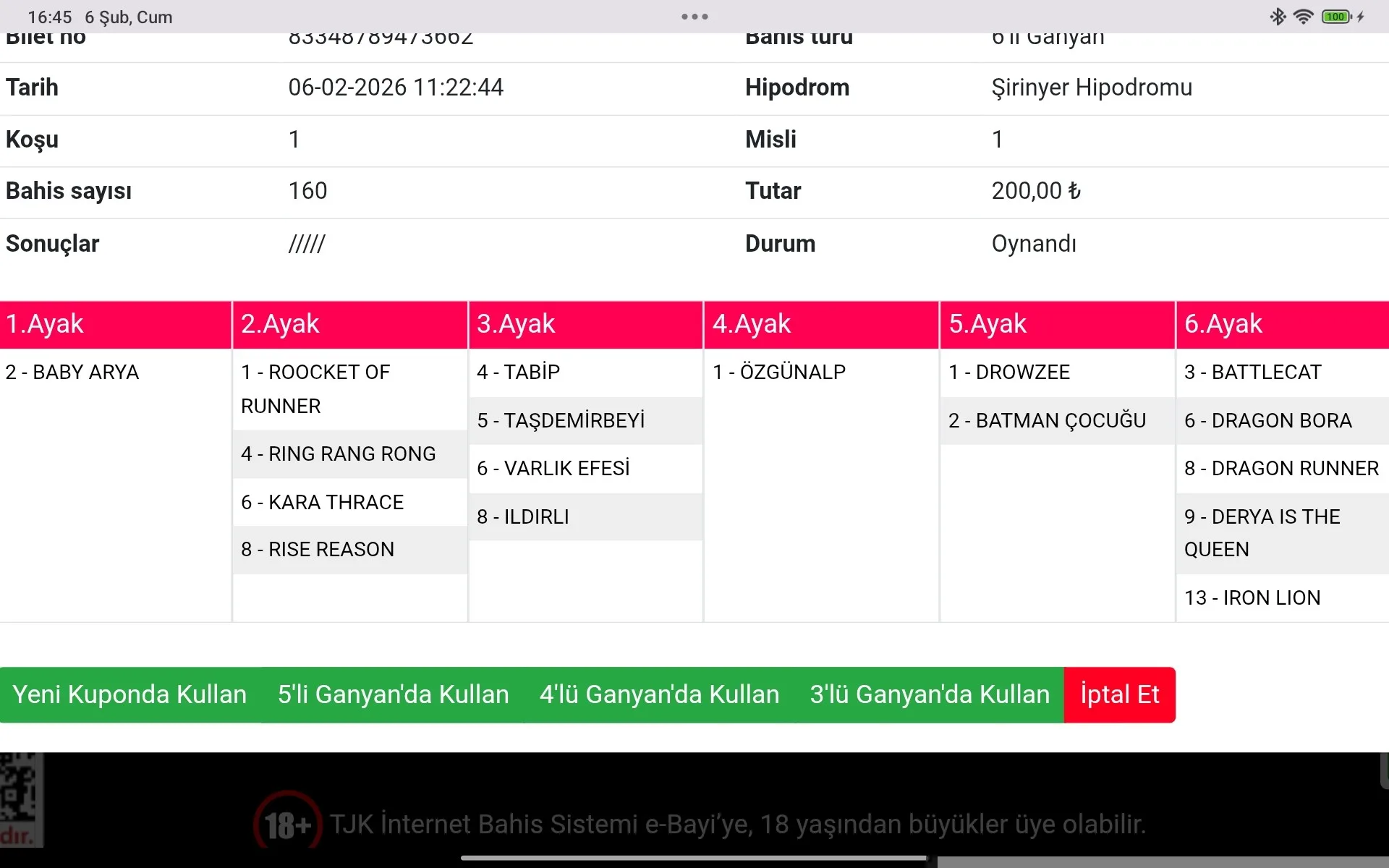
Task: Tap the three-dot multitasking icon
Action: coord(694,17)
